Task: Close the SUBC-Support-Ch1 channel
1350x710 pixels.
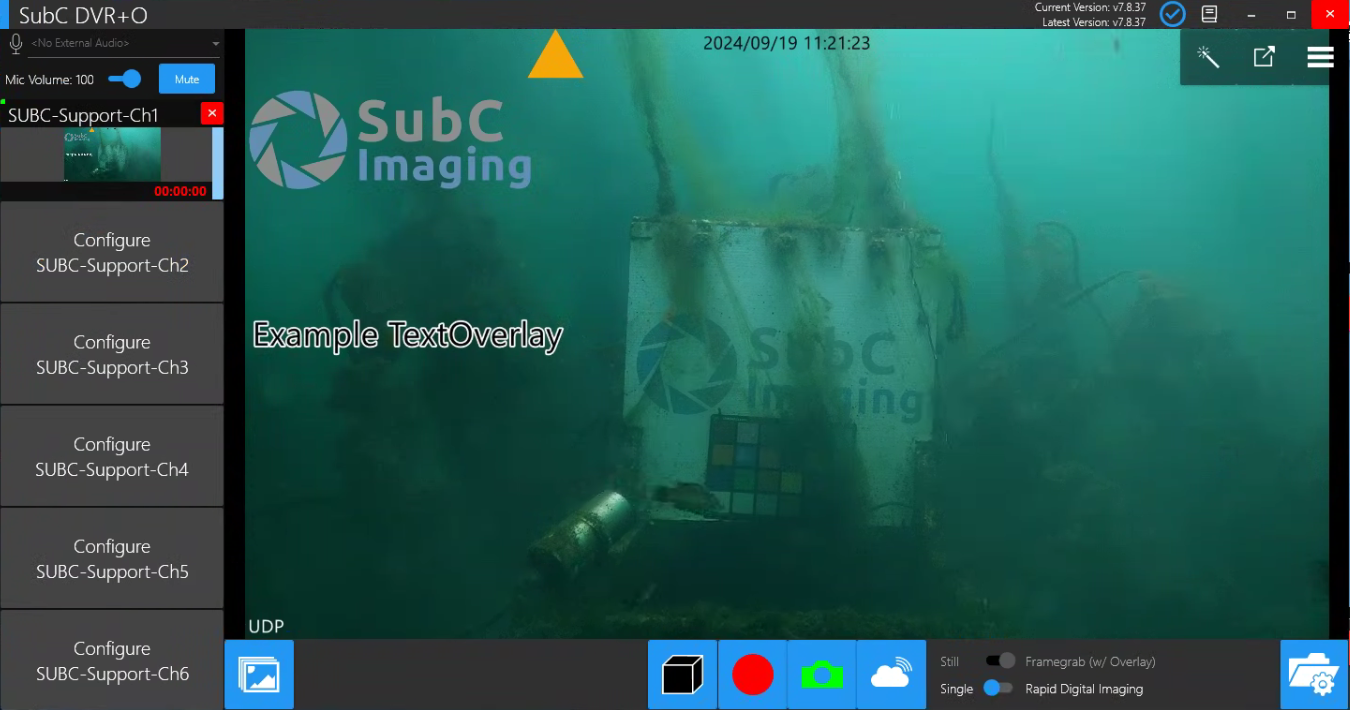Action: (212, 113)
